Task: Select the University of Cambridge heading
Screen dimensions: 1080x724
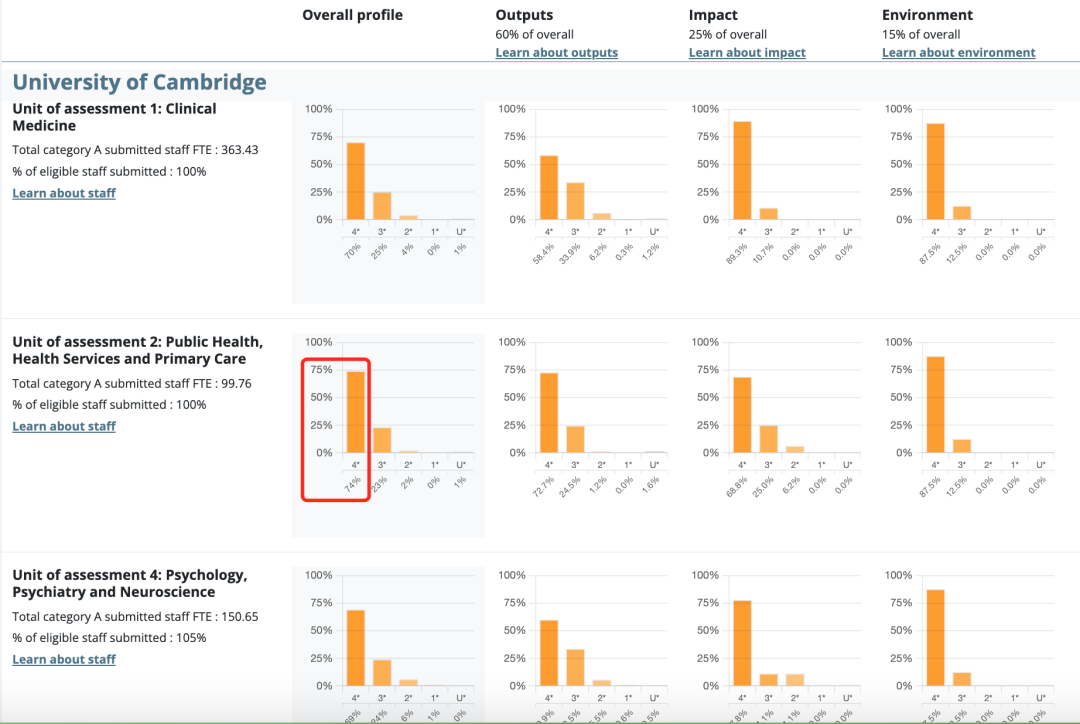Action: pos(139,82)
